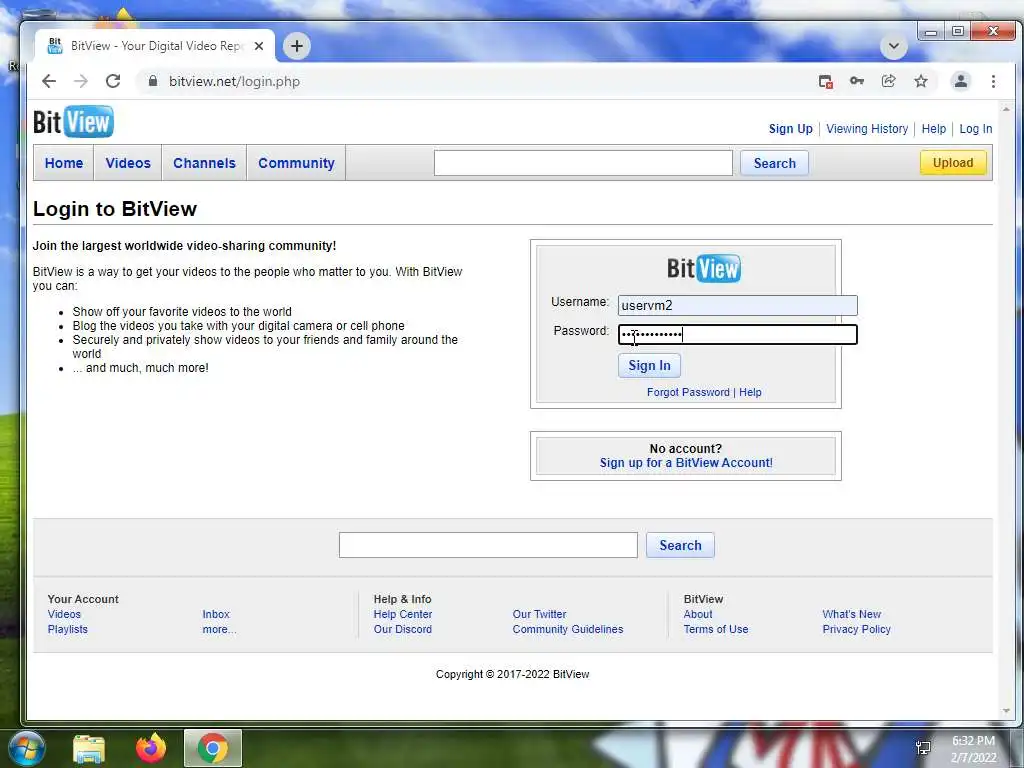Image resolution: width=1024 pixels, height=768 pixels.
Task: Click the bottom Search button
Action: coord(680,545)
